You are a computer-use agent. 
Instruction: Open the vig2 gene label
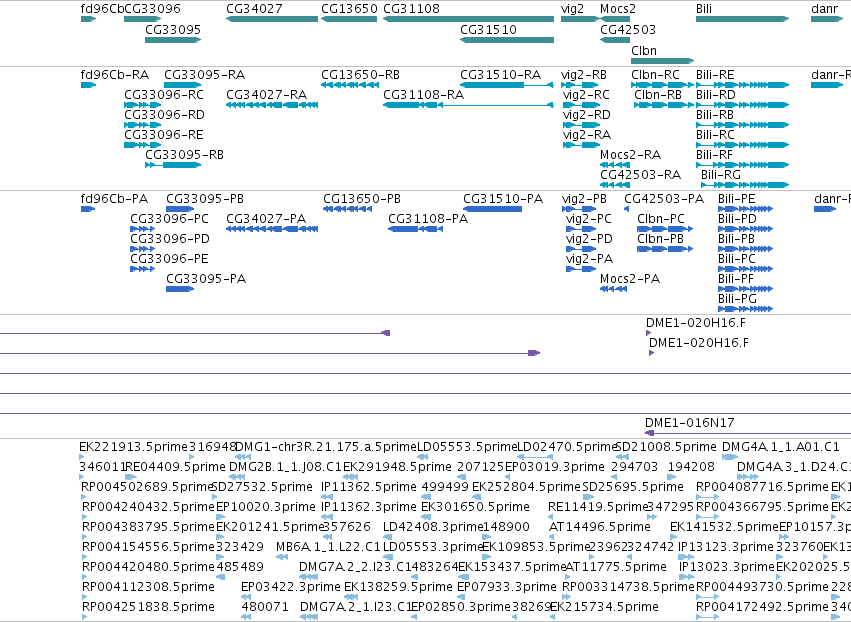click(572, 9)
